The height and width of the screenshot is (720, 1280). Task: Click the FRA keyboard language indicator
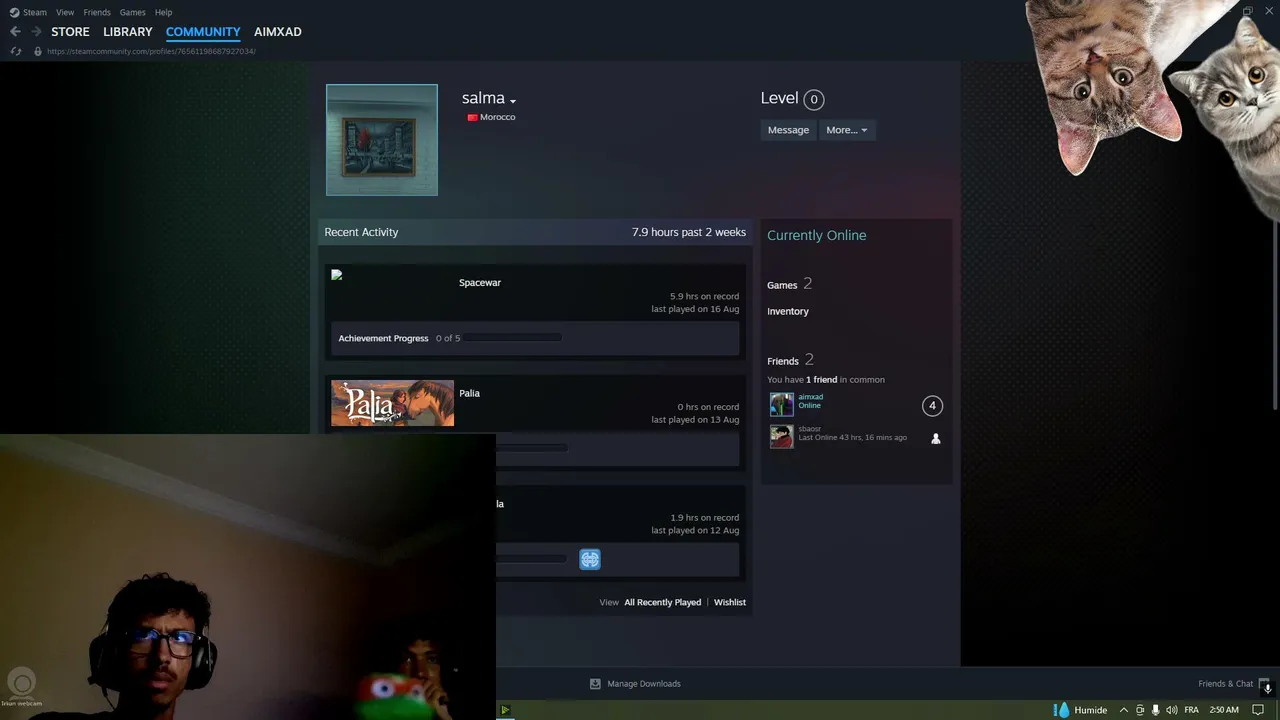pyautogui.click(x=1191, y=710)
